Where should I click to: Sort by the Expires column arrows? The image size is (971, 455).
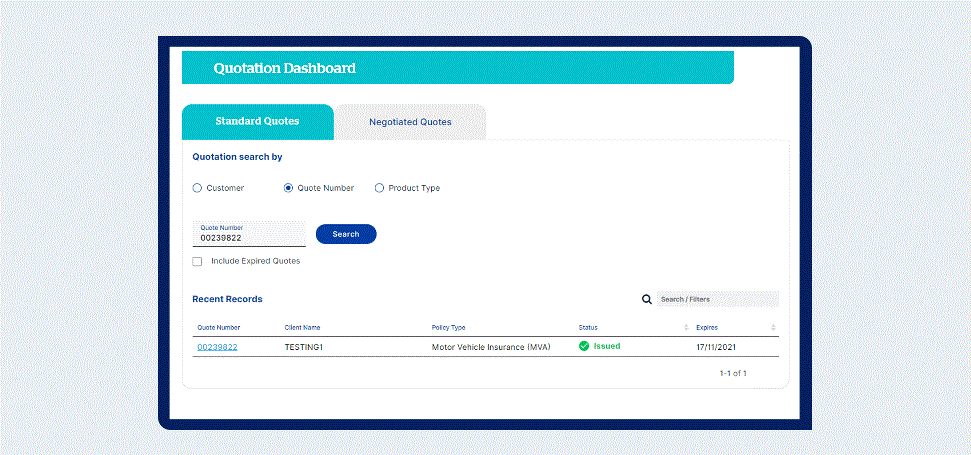(x=773, y=327)
